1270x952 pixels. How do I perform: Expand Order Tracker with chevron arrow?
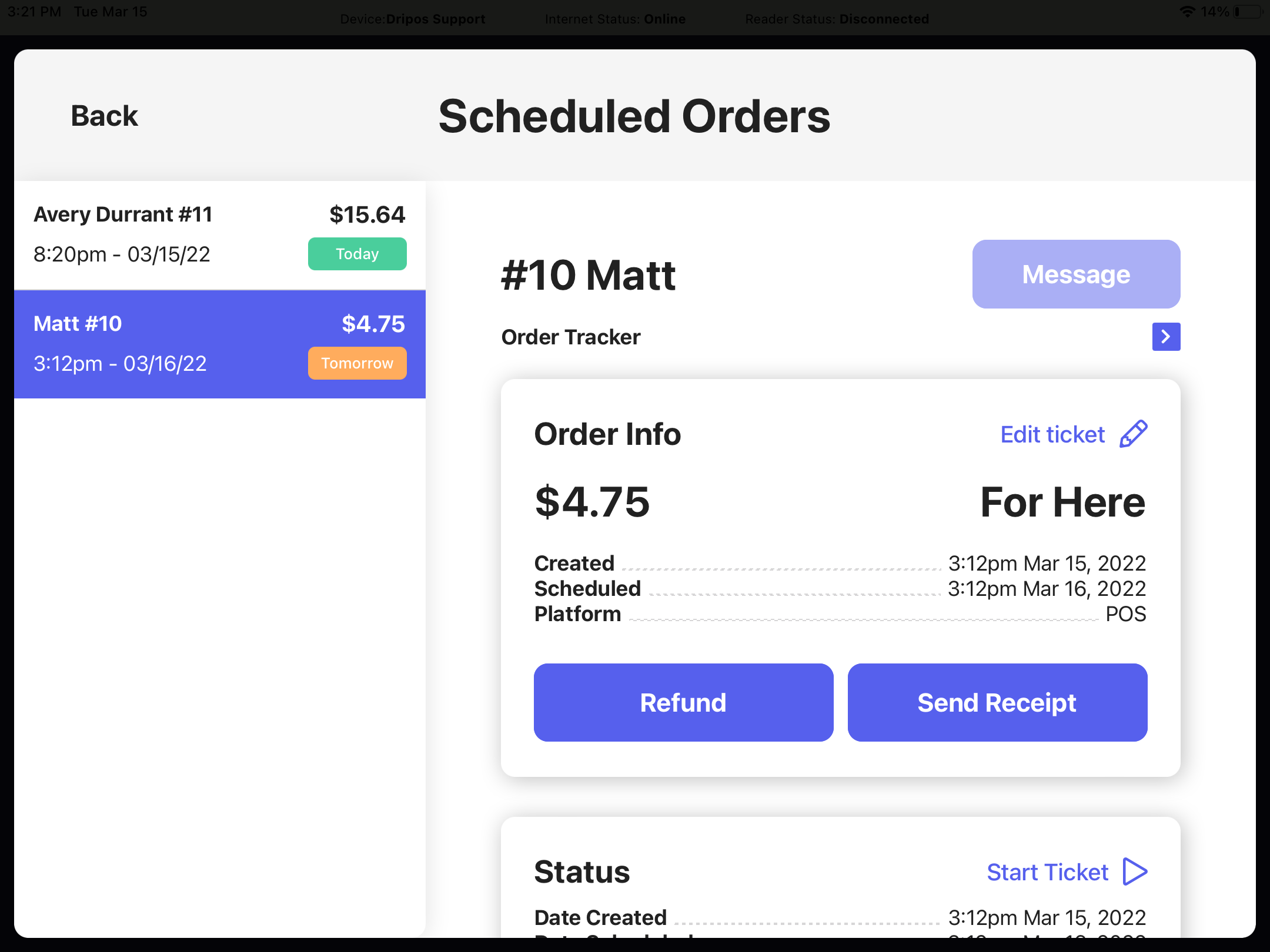(x=1166, y=337)
